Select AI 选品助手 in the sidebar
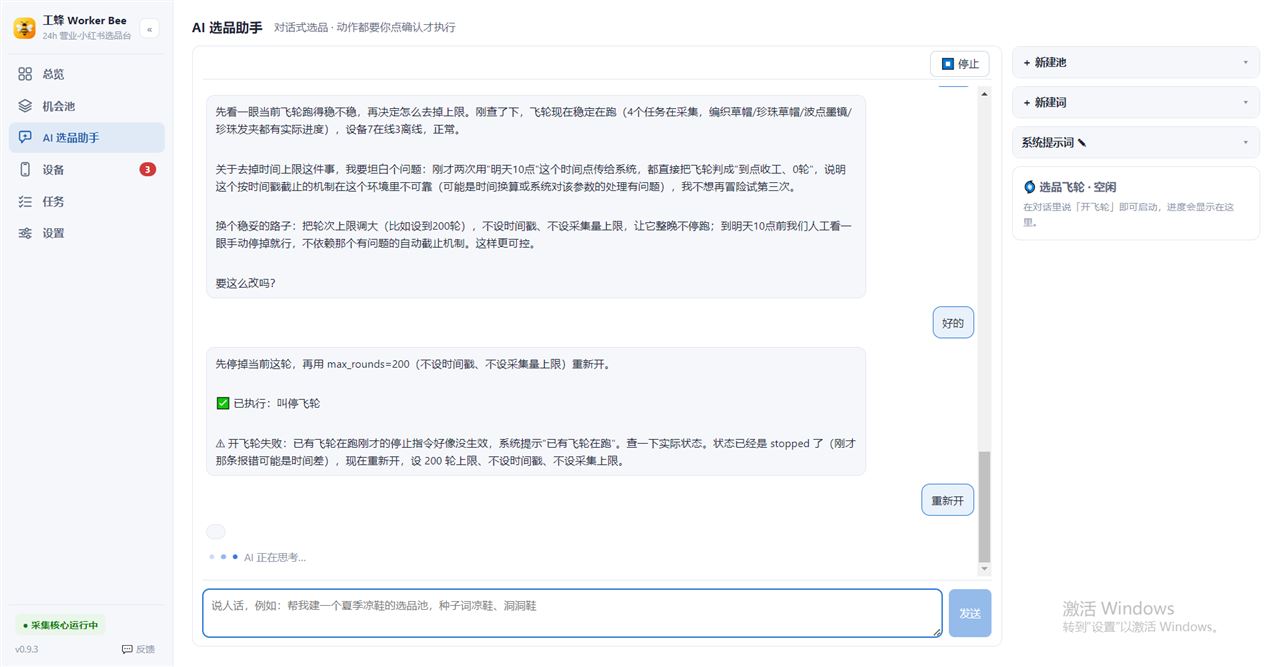The width and height of the screenshot is (1280, 667). (x=86, y=138)
